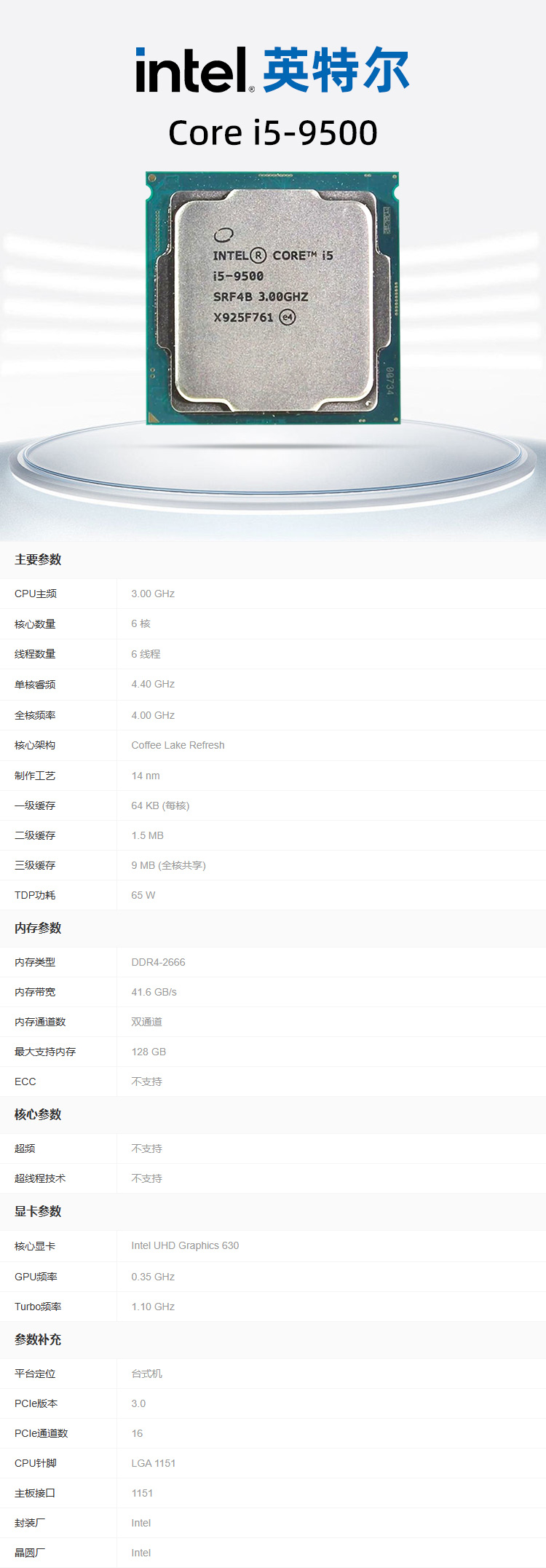Click the 平台定位 label
This screenshot has width=546, height=1568.
35,1374
